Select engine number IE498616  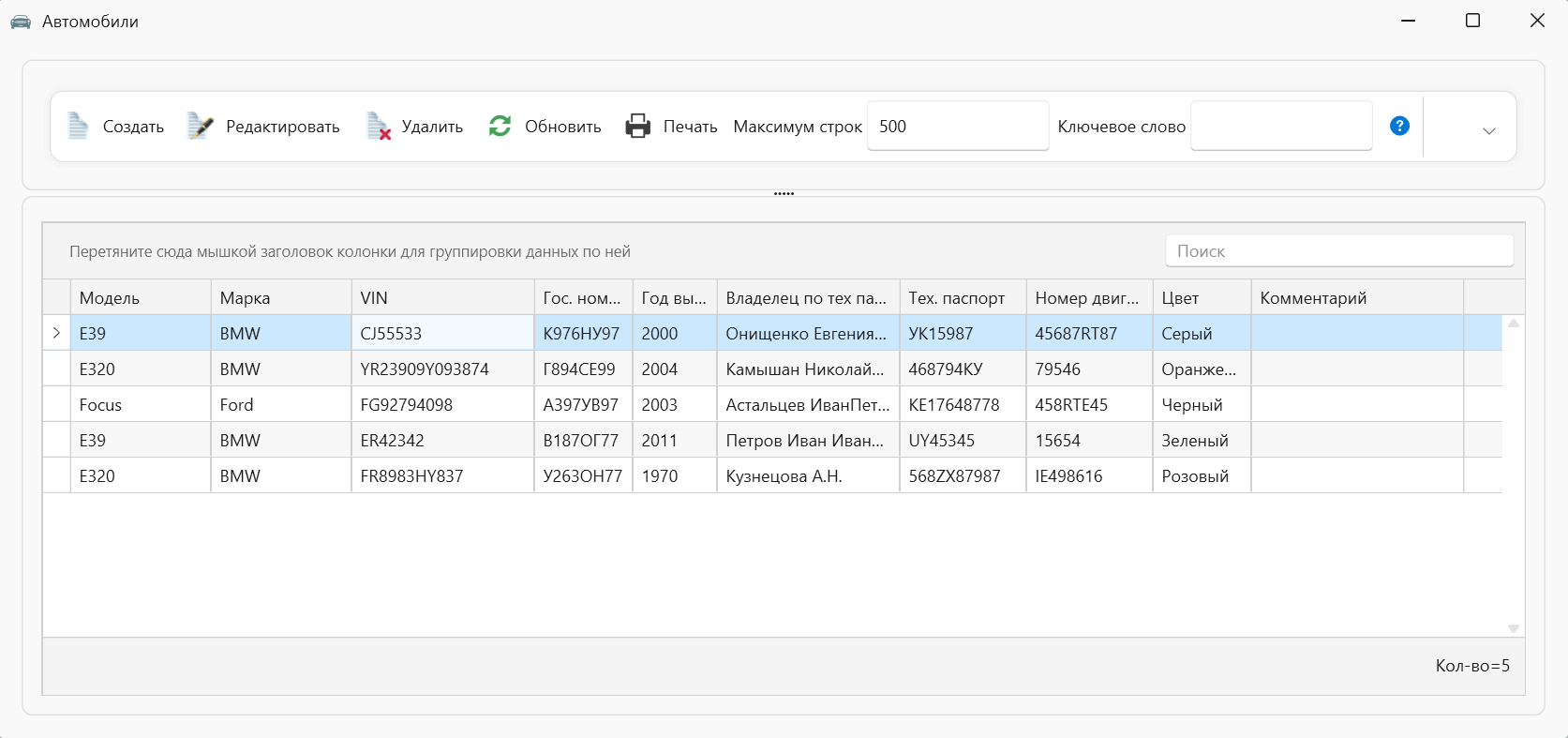coord(1090,475)
